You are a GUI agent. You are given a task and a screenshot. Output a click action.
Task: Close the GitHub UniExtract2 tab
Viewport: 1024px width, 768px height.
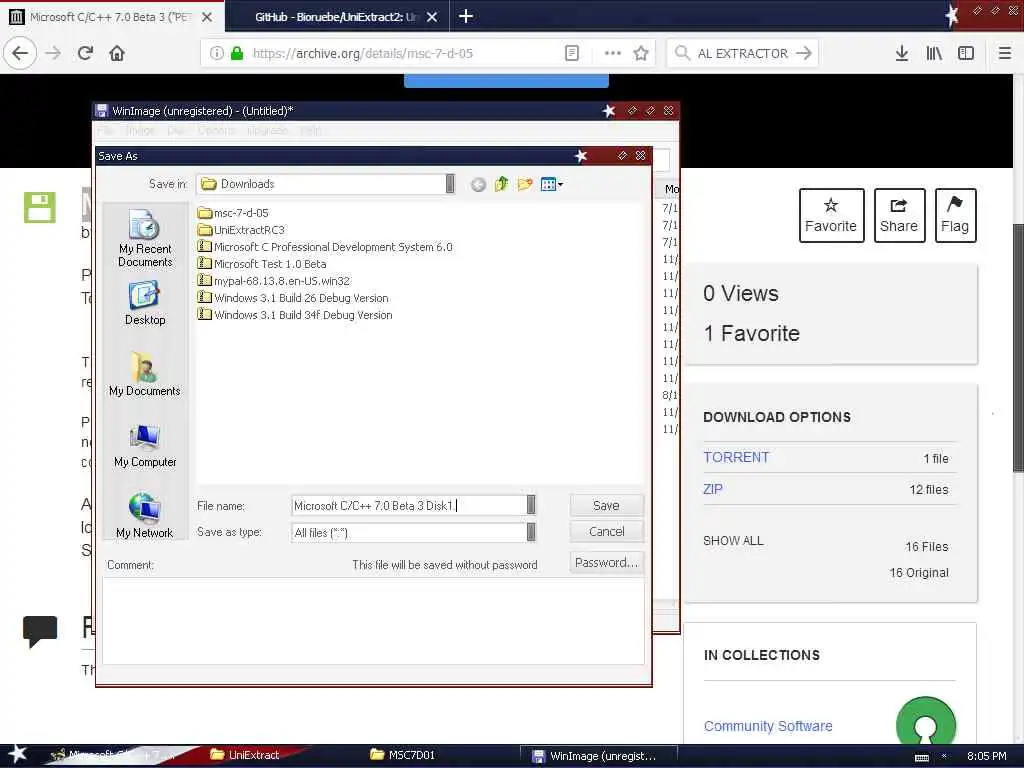click(432, 17)
